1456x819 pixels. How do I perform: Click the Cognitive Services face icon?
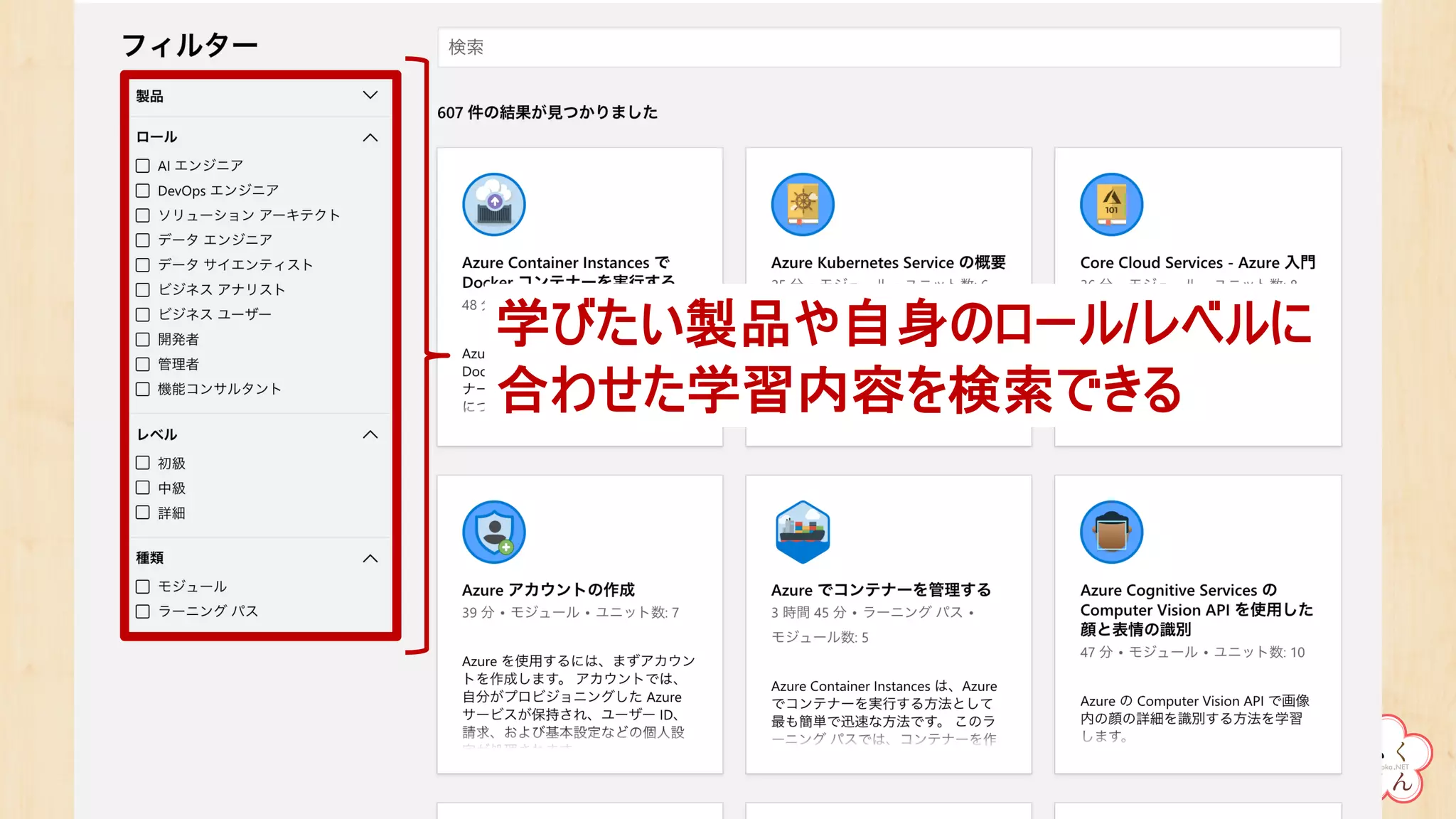coord(1111,532)
